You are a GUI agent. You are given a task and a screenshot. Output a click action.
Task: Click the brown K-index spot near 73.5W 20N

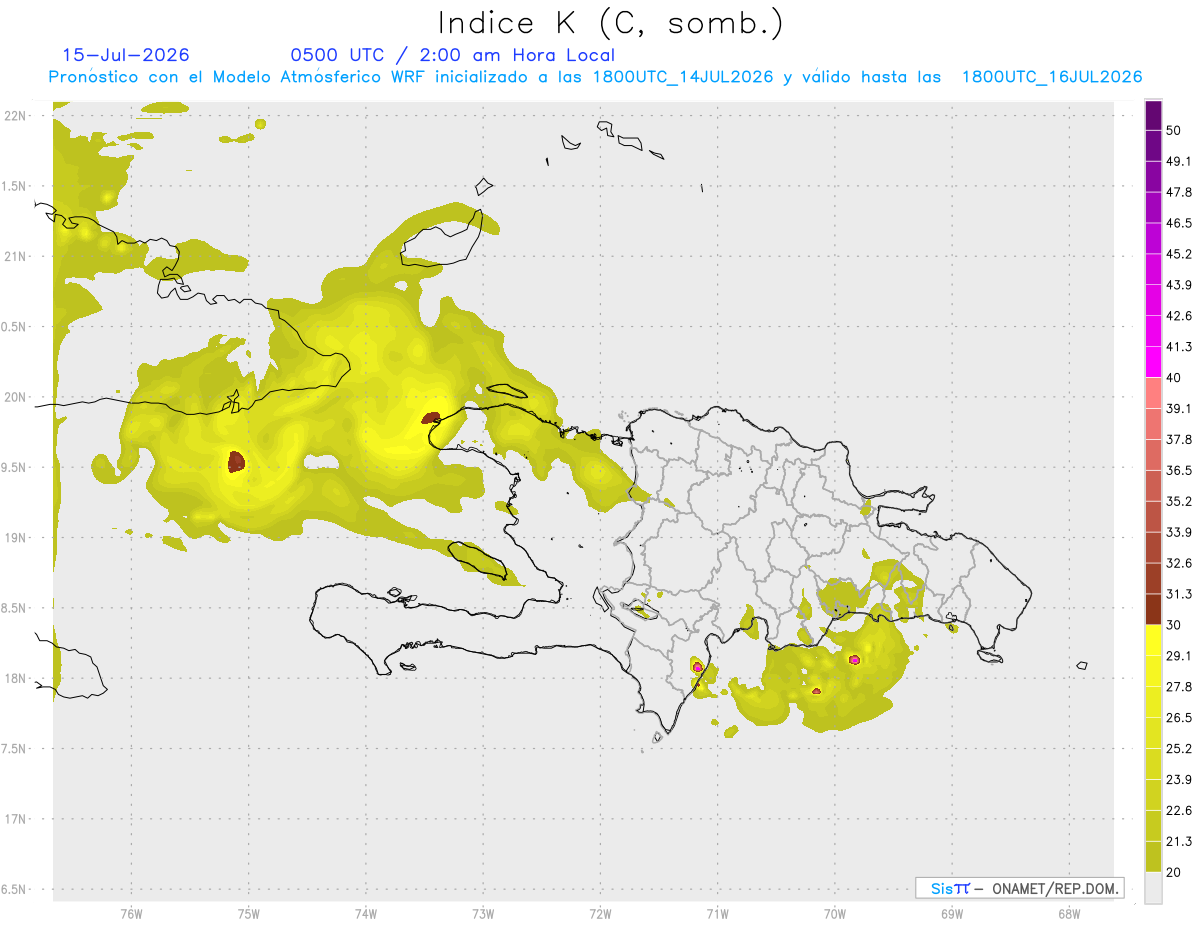coord(432,418)
